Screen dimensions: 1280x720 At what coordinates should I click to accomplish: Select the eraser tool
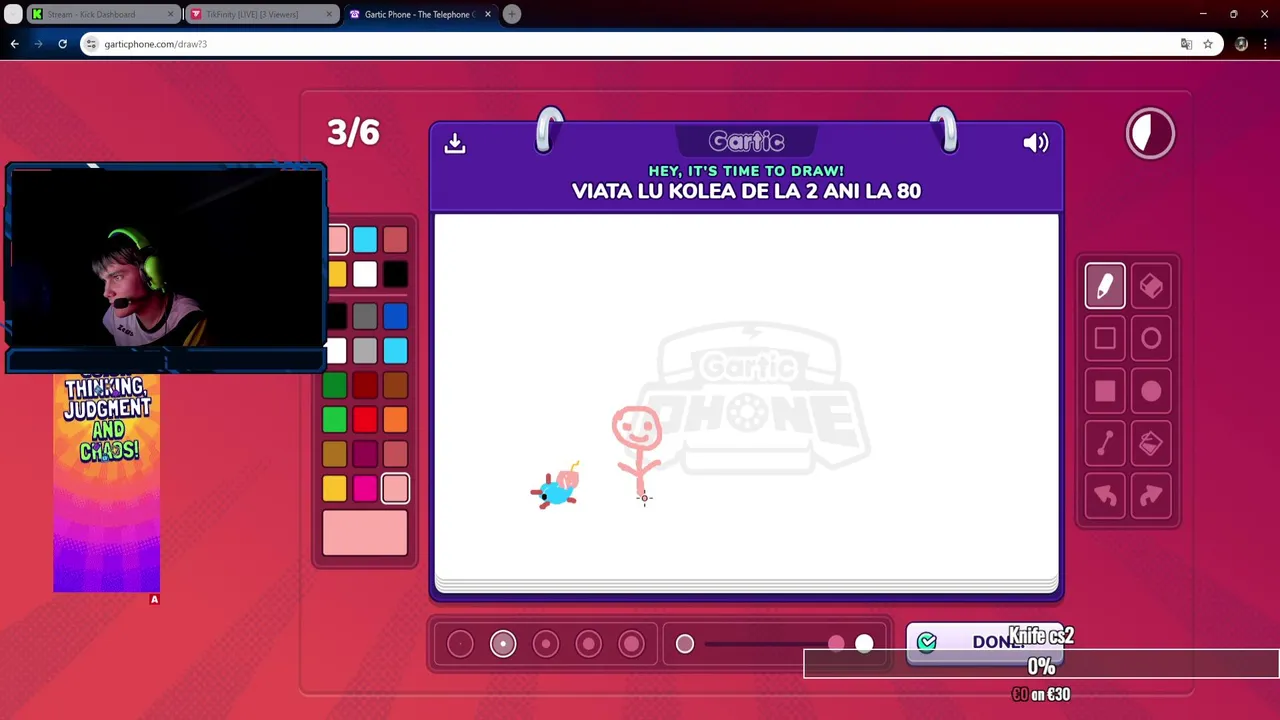(1151, 287)
